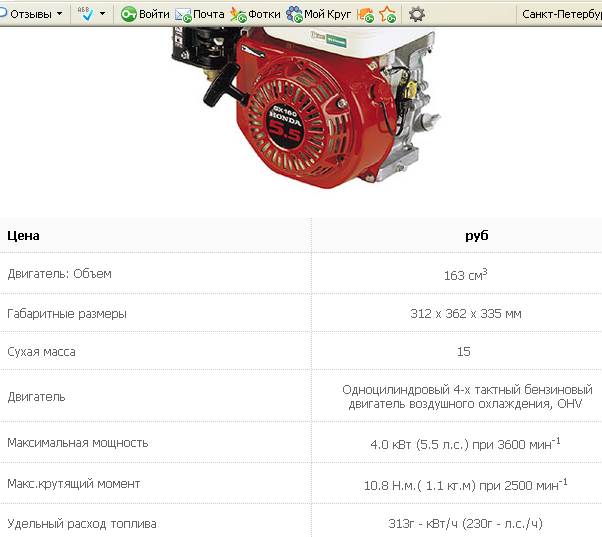
Task: Open the Почта envelope icon
Action: click(184, 15)
